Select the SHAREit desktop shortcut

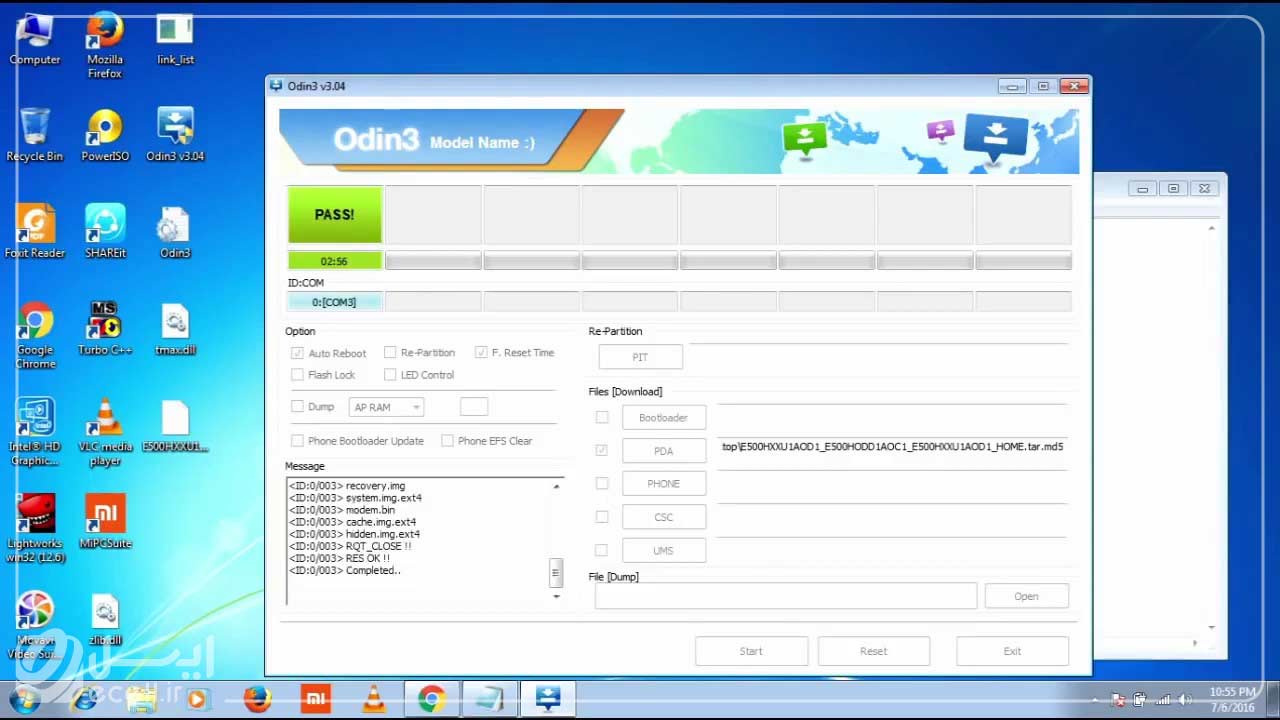coord(105,232)
